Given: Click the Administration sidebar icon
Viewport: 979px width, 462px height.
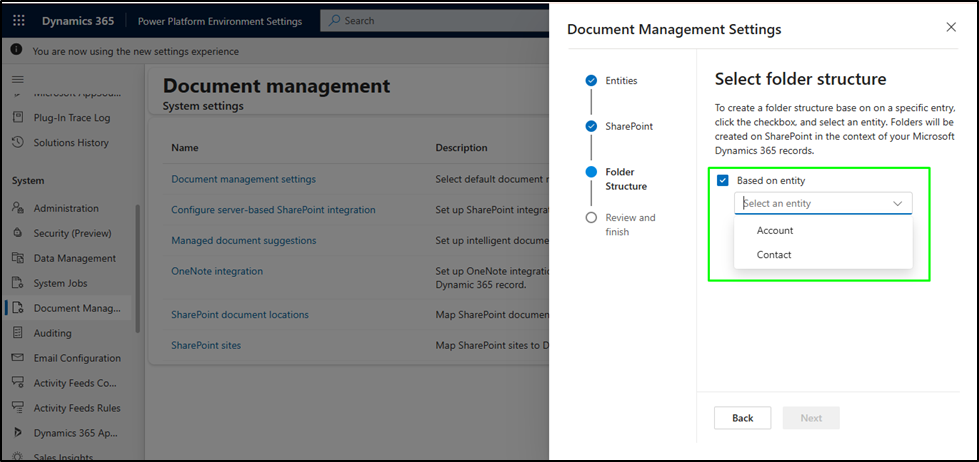Looking at the screenshot, I should tap(18, 209).
